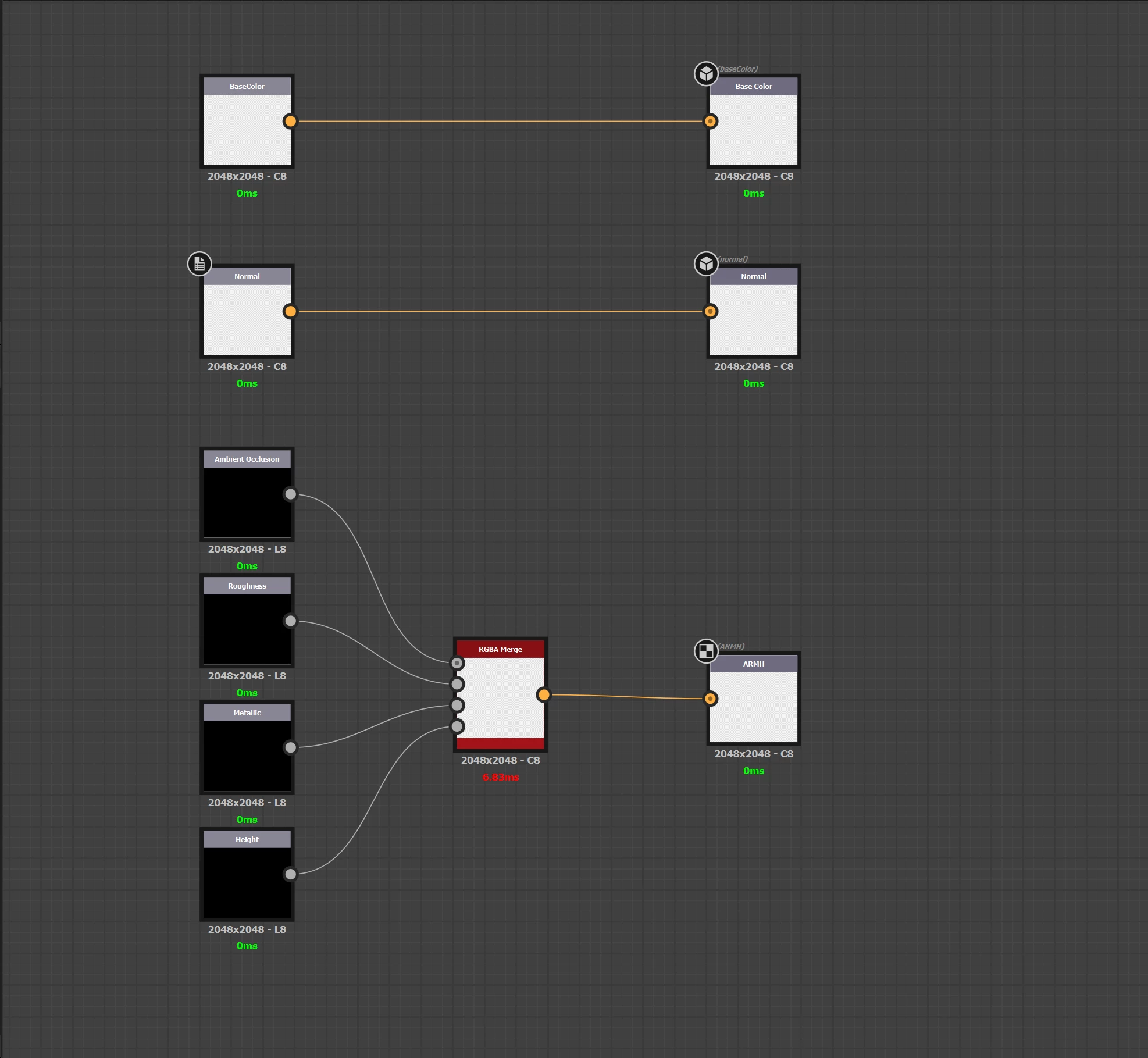Viewport: 1148px width, 1058px height.
Task: Click the first (top) input pin of RGBA Merge
Action: click(458, 663)
